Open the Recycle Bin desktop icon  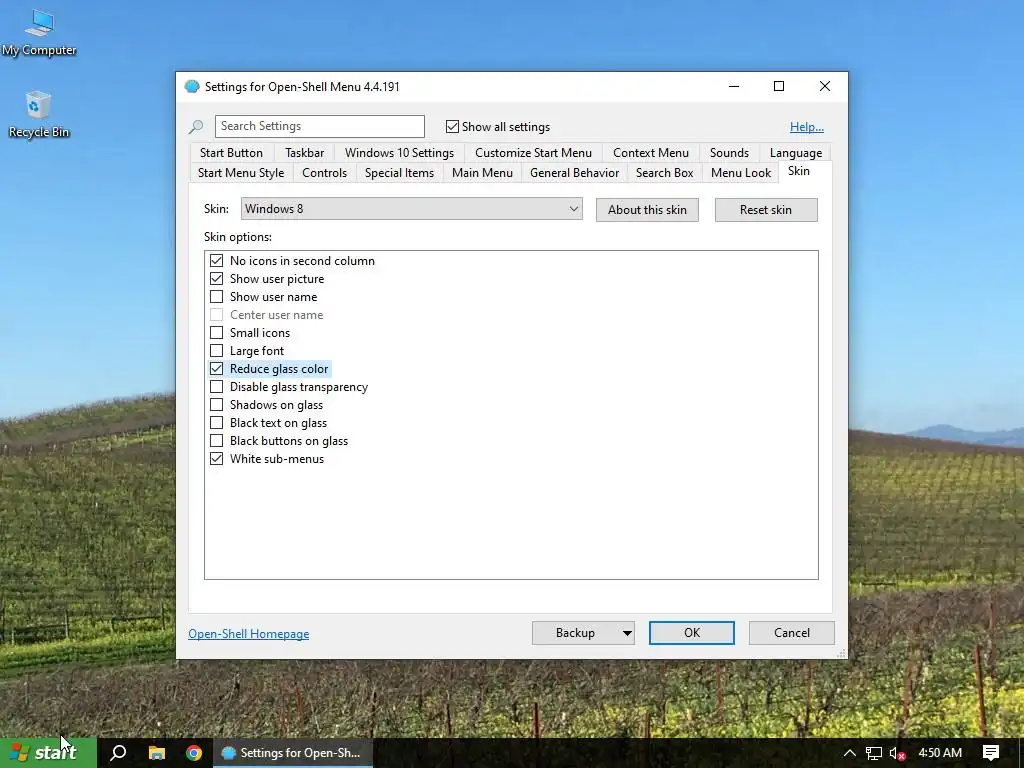coord(39,114)
